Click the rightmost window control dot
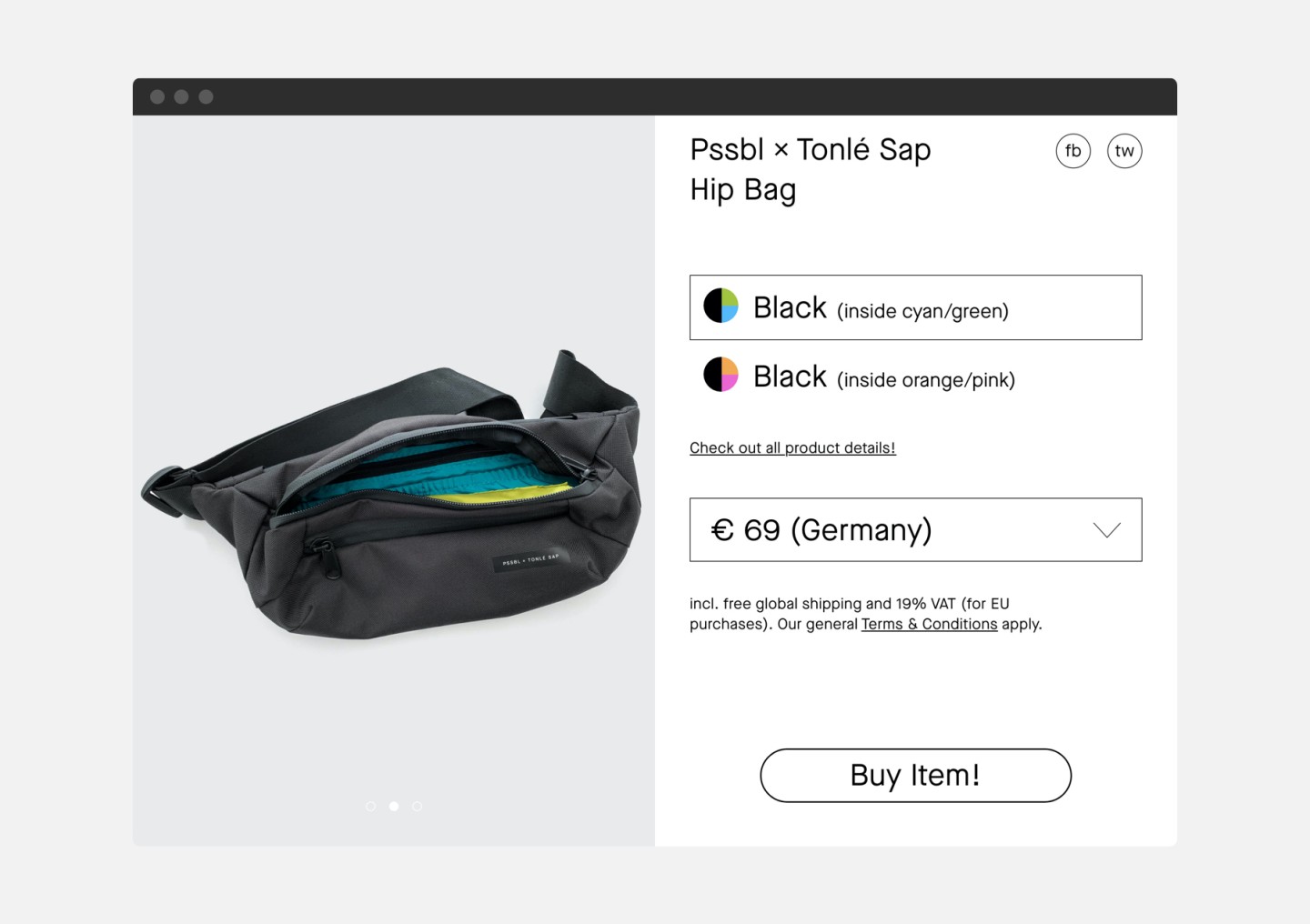 point(207,96)
